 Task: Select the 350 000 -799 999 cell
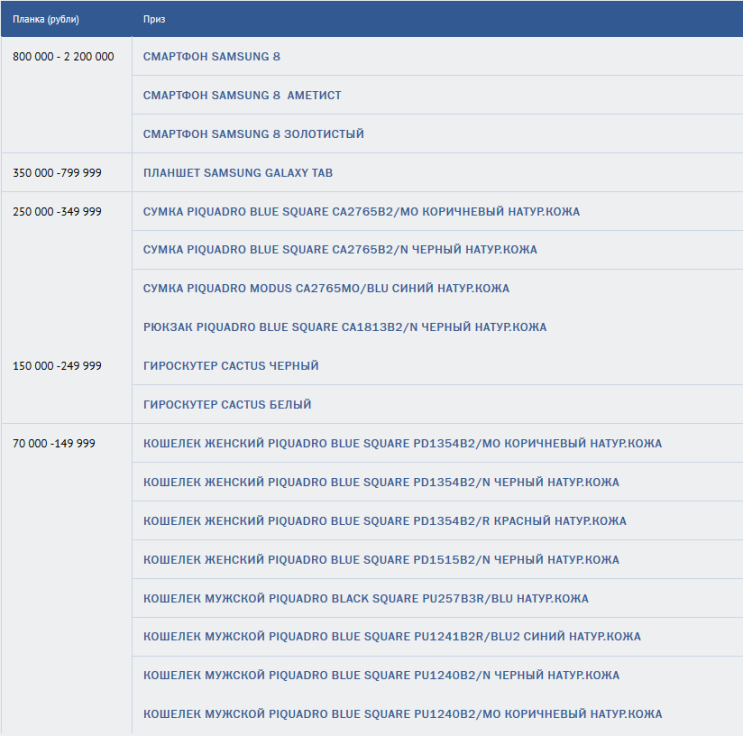66,173
